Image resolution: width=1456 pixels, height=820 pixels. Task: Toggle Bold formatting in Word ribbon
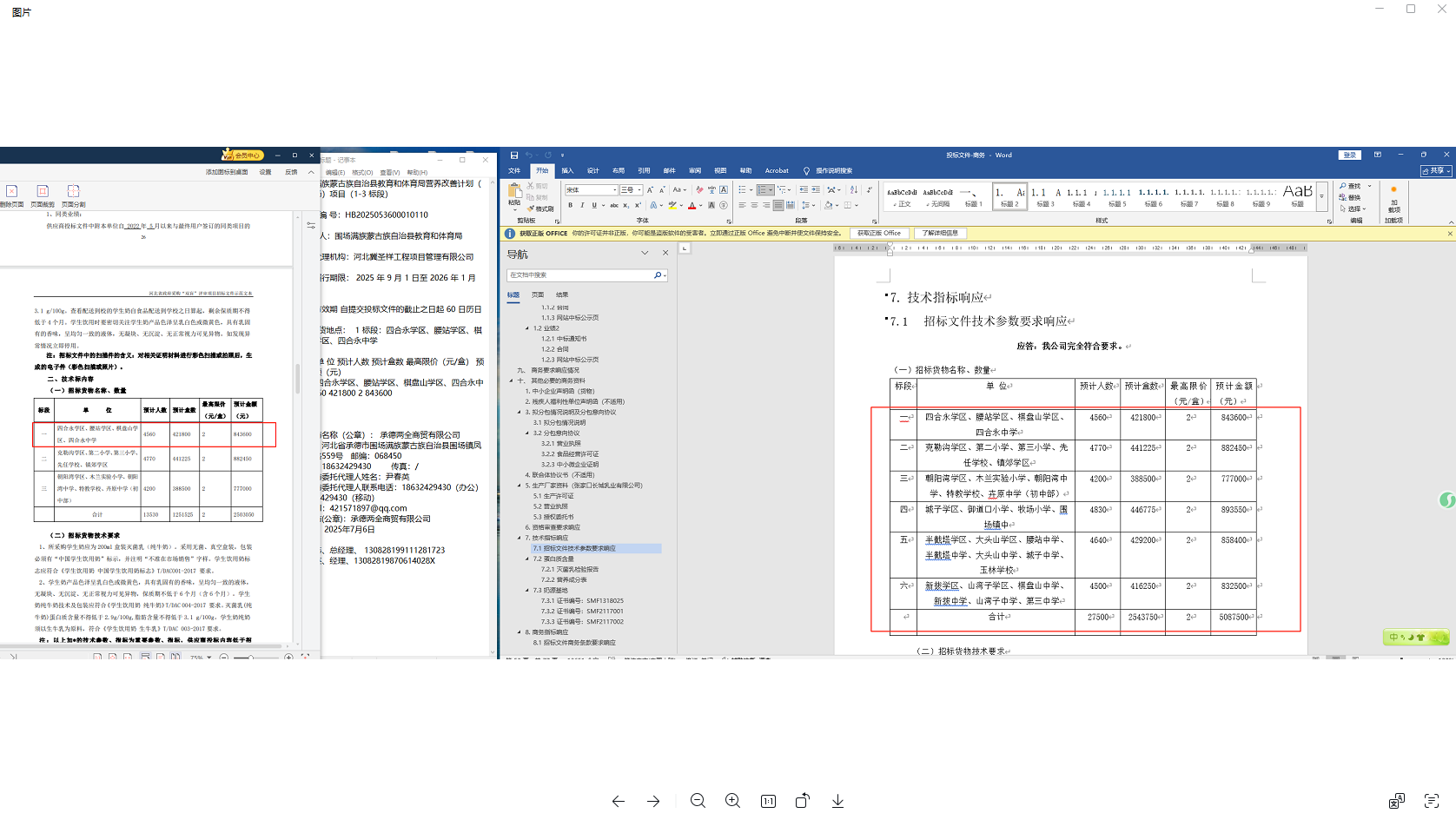(570, 206)
